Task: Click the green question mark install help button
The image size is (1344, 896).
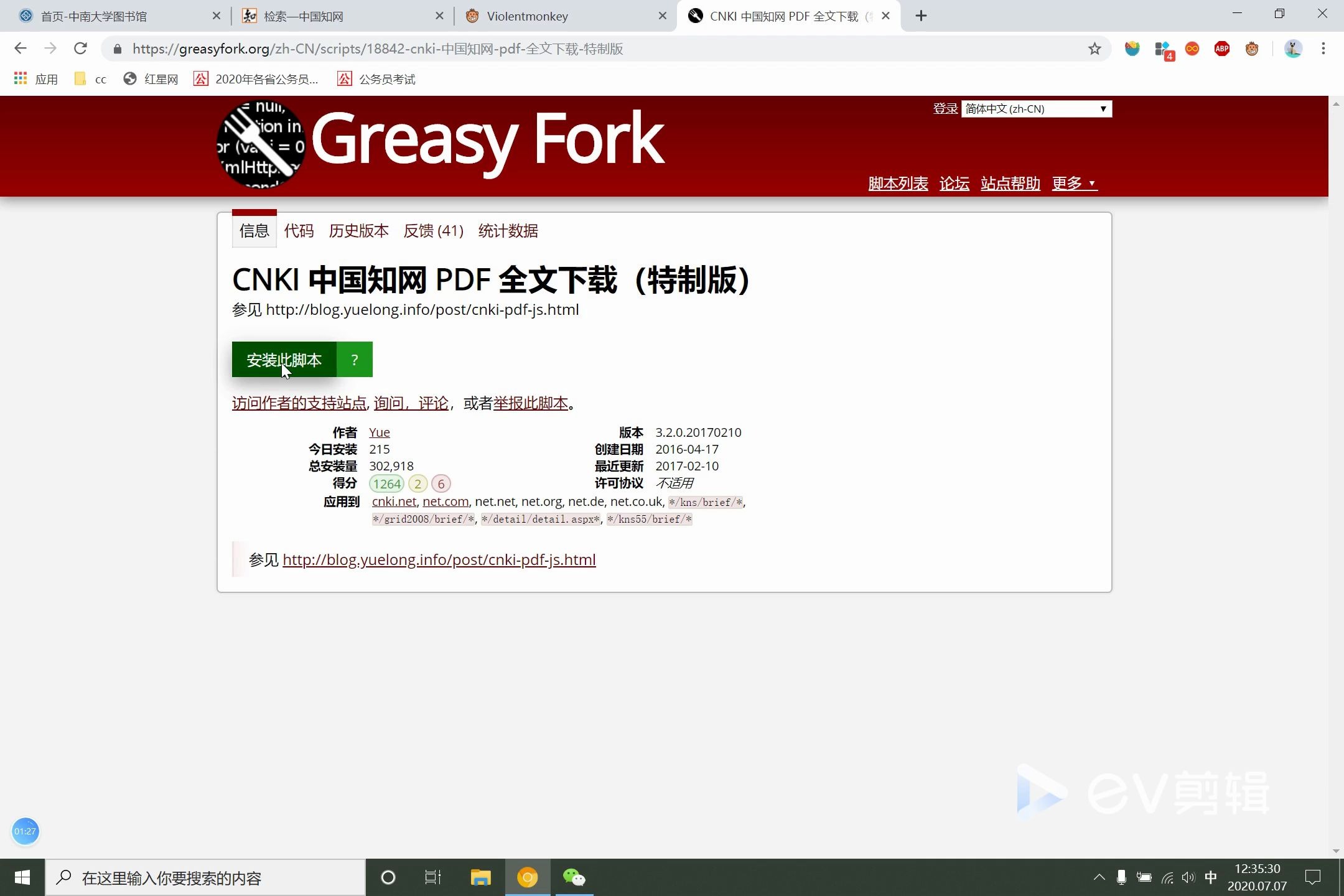Action: click(x=355, y=360)
